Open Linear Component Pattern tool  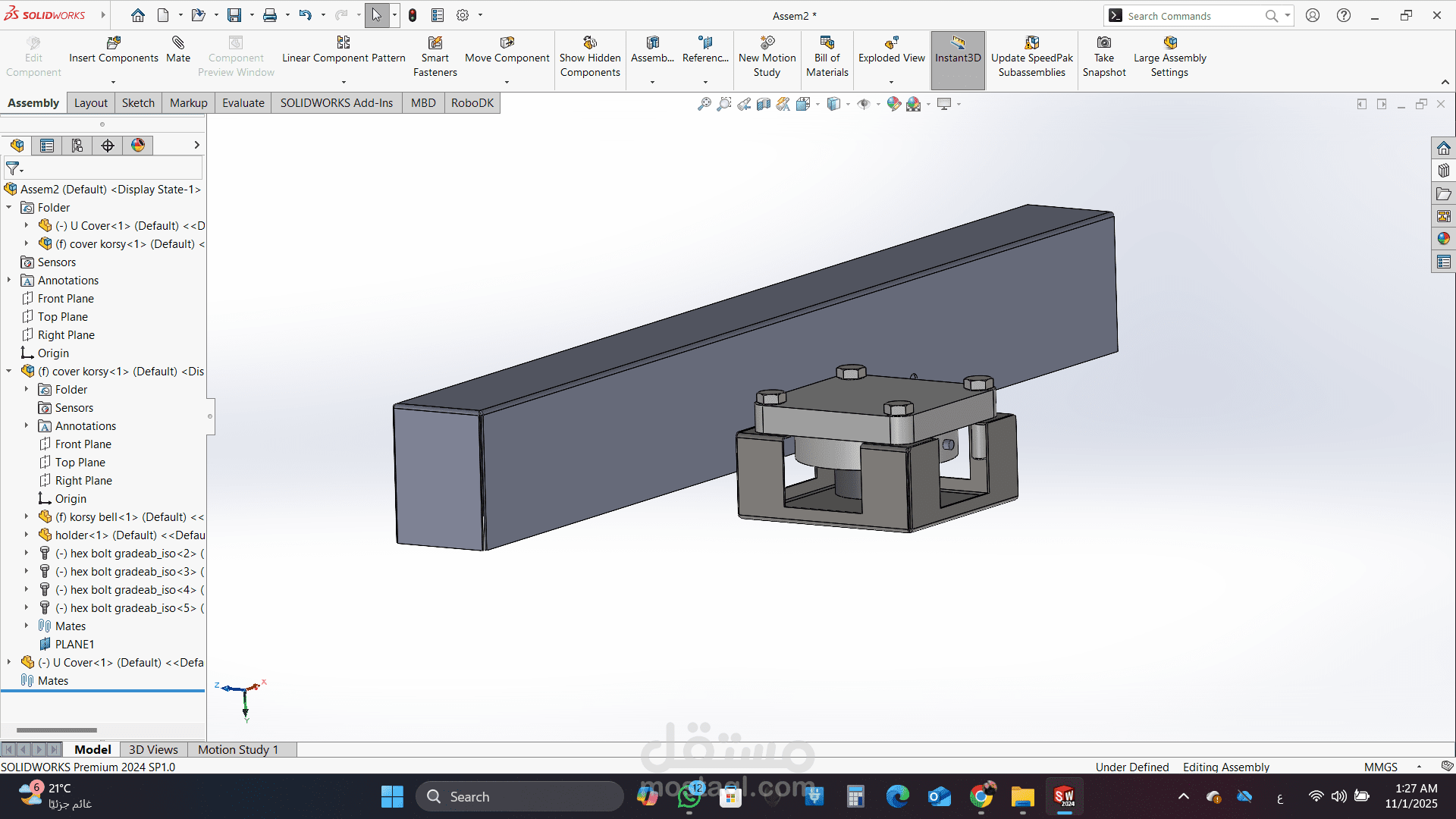coord(344,49)
